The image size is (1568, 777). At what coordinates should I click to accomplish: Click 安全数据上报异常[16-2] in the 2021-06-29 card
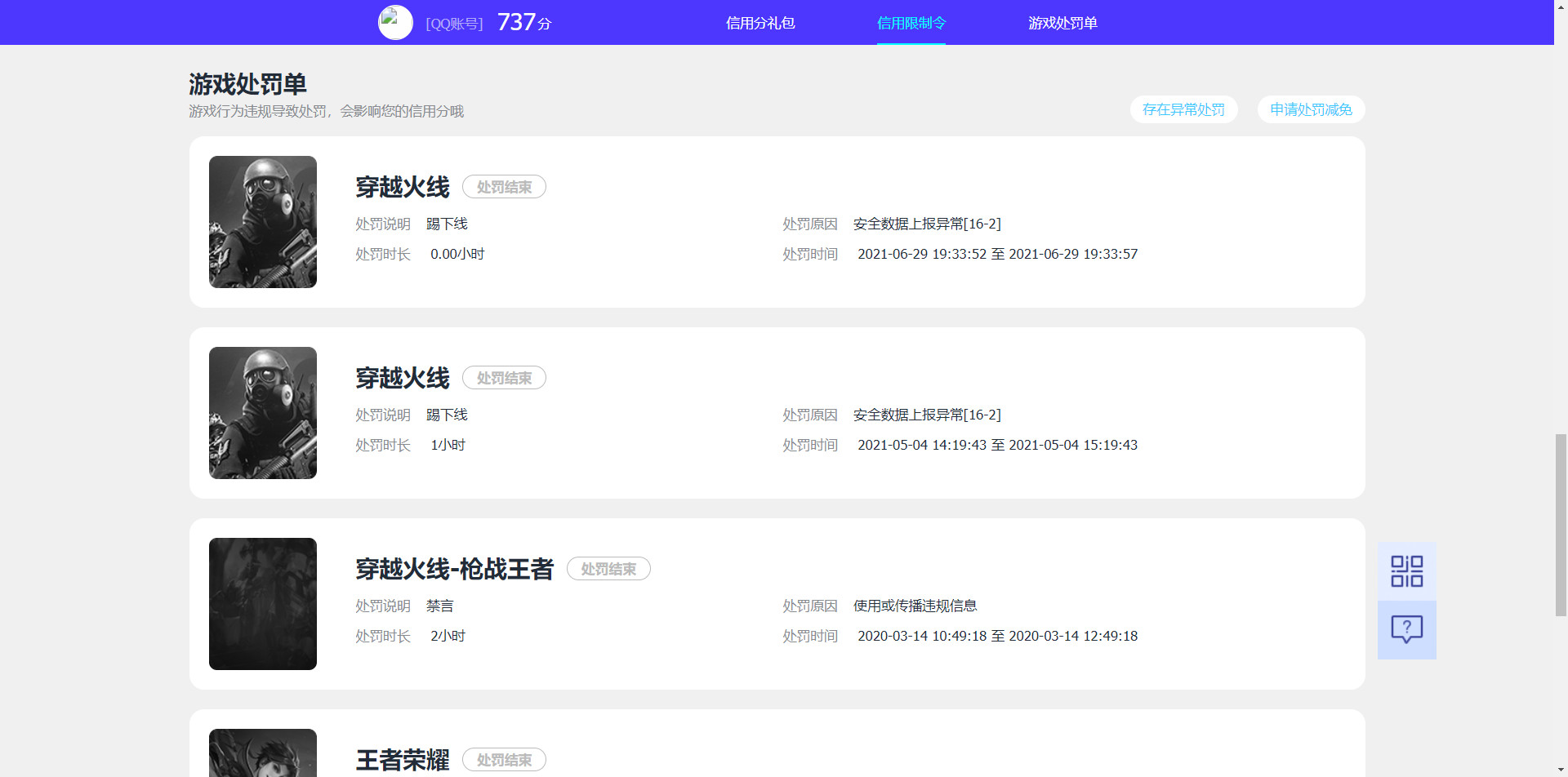[x=927, y=224]
